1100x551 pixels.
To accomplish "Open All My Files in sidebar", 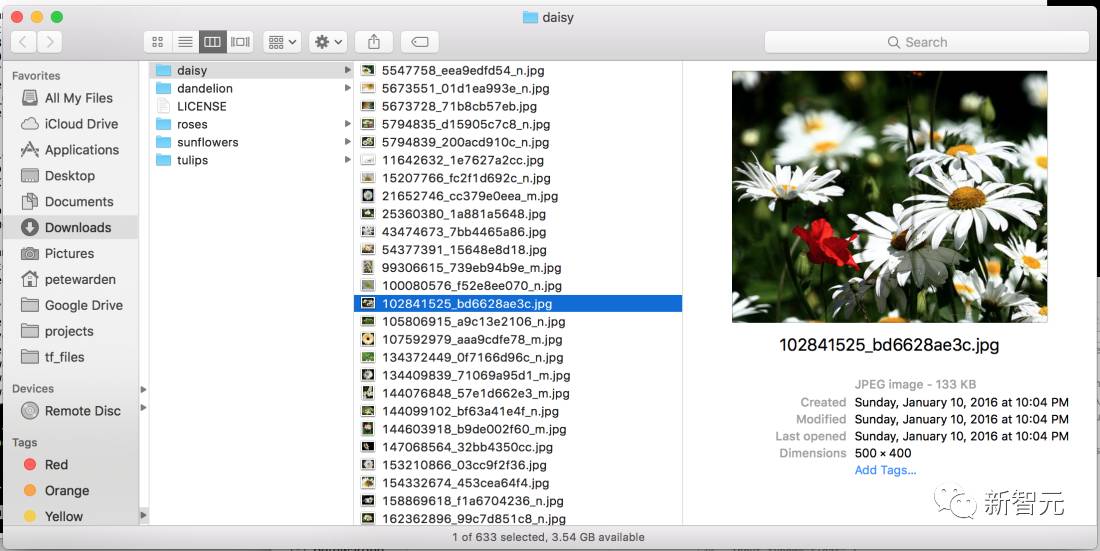I will (71, 98).
